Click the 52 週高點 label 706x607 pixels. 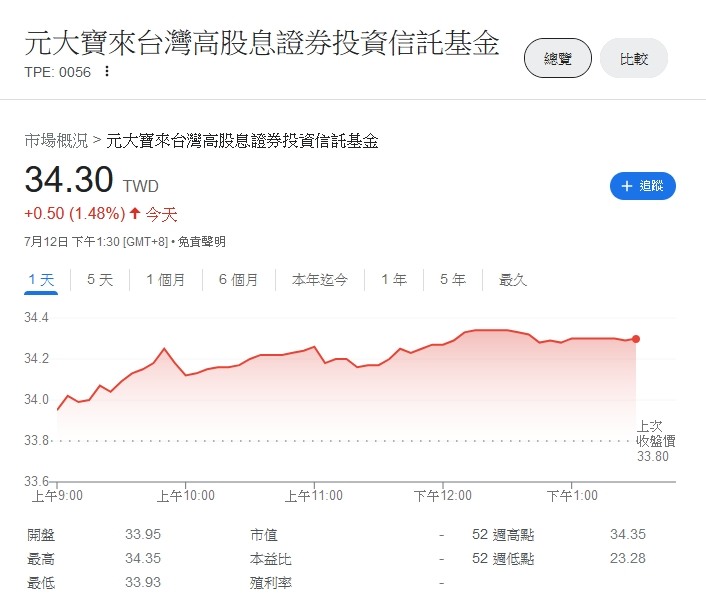(x=503, y=535)
